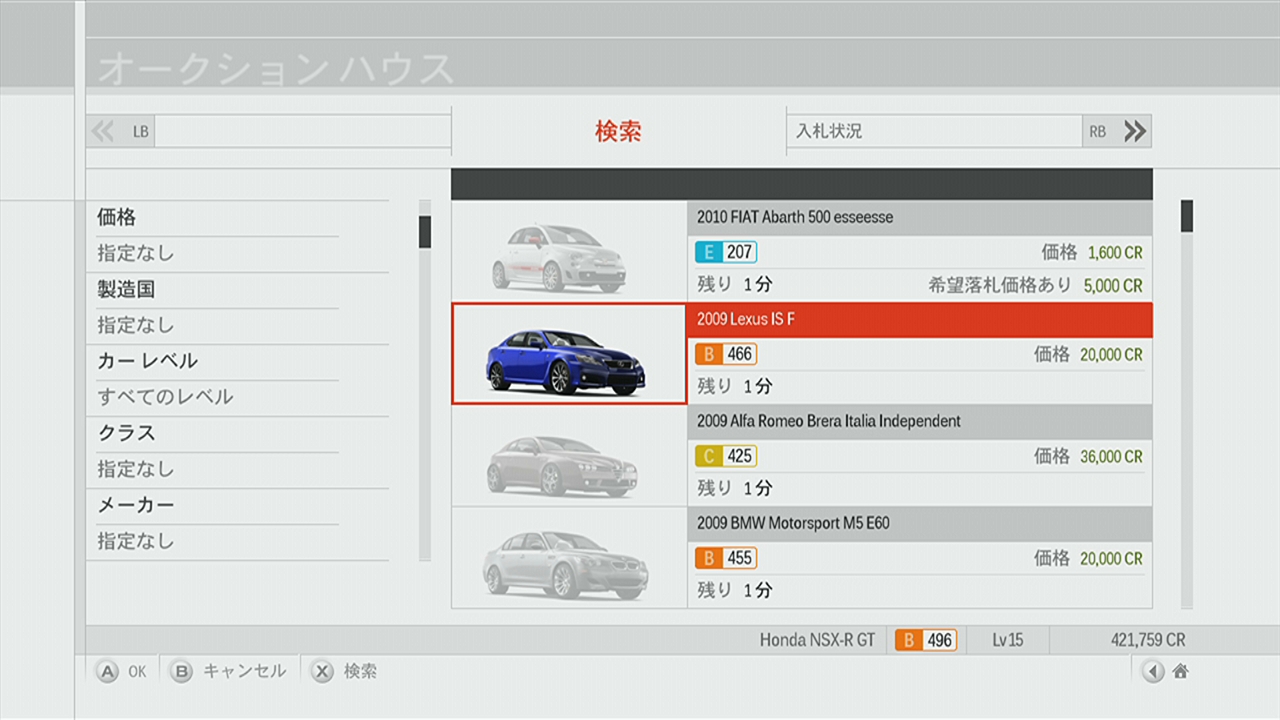Screen dimensions: 1280x720
Task: Click 2009 Alfa Romeo Brera Italia Independent title
Action: (829, 421)
